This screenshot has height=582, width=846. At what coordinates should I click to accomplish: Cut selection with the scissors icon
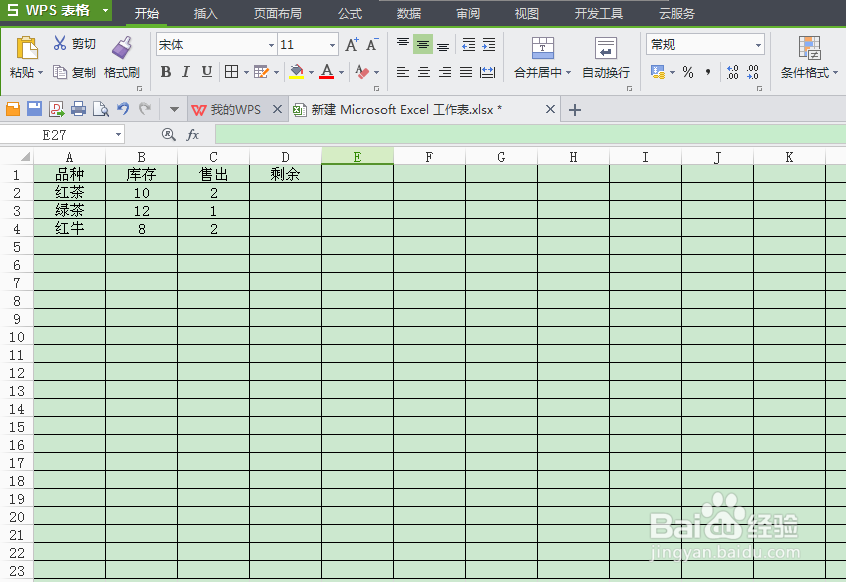60,43
